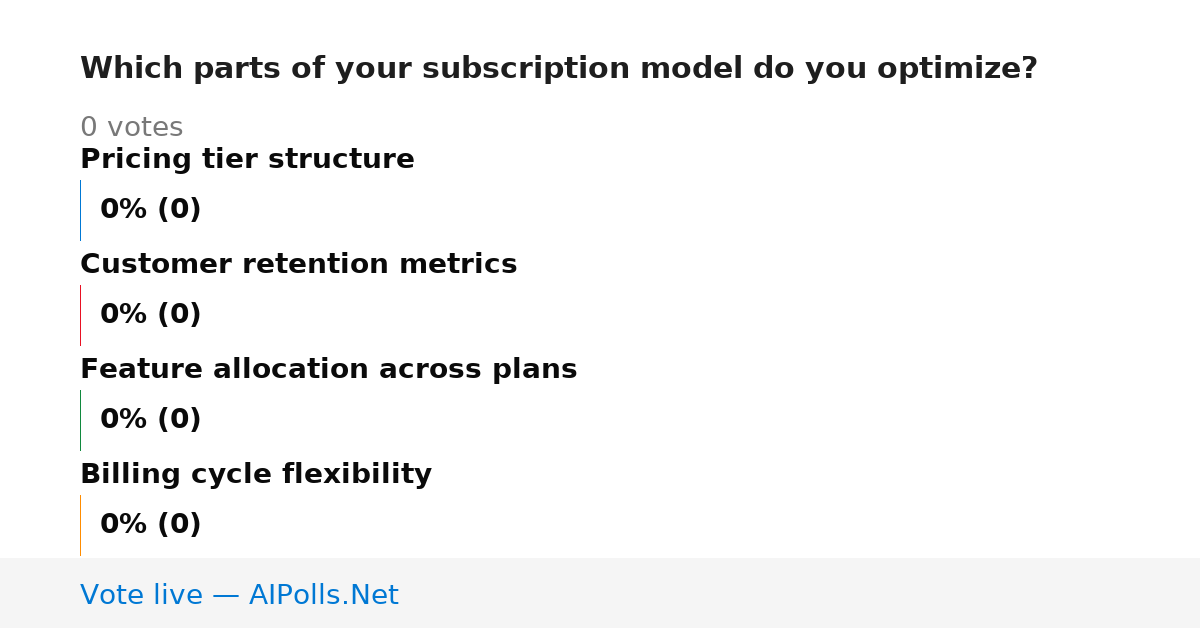Screen dimensions: 1200x628
Task: Click the blue bar under Pricing tier structure
Action: pyautogui.click(x=80, y=210)
